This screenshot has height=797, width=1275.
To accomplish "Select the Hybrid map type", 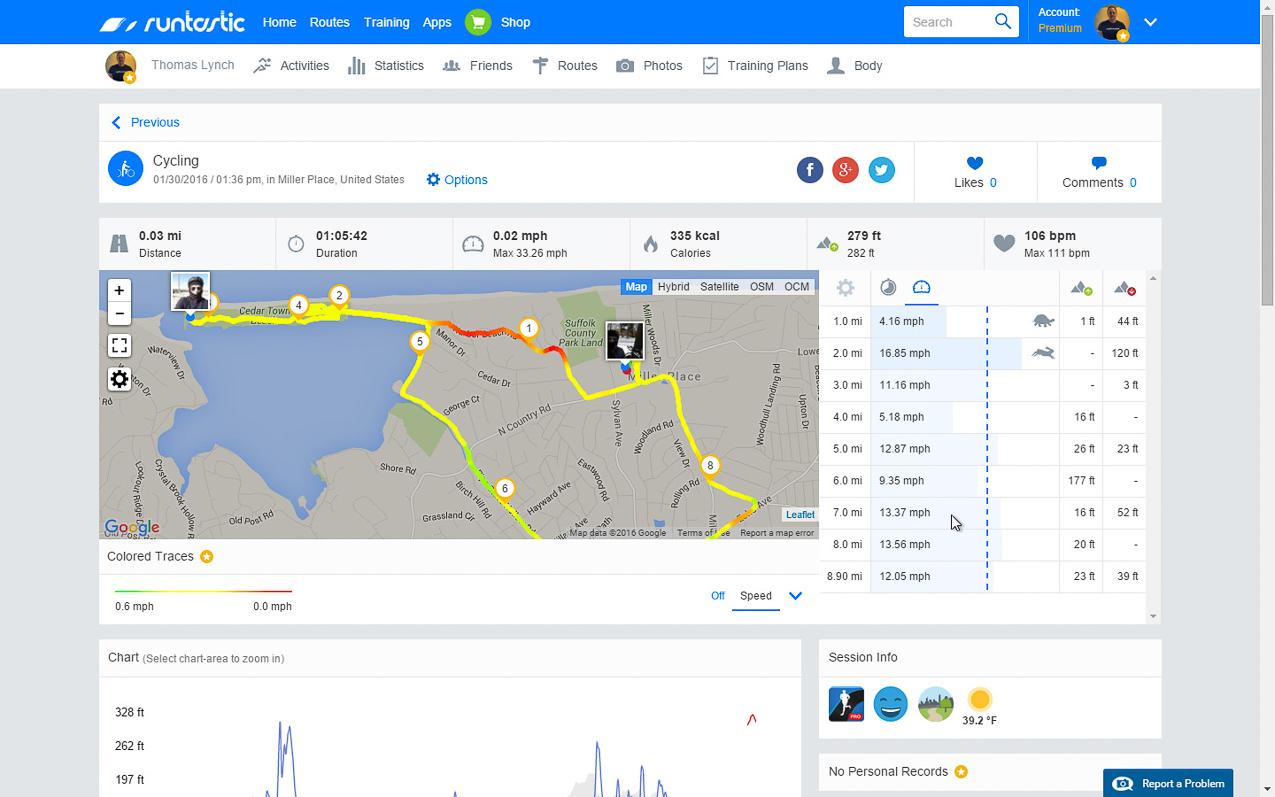I will click(673, 287).
